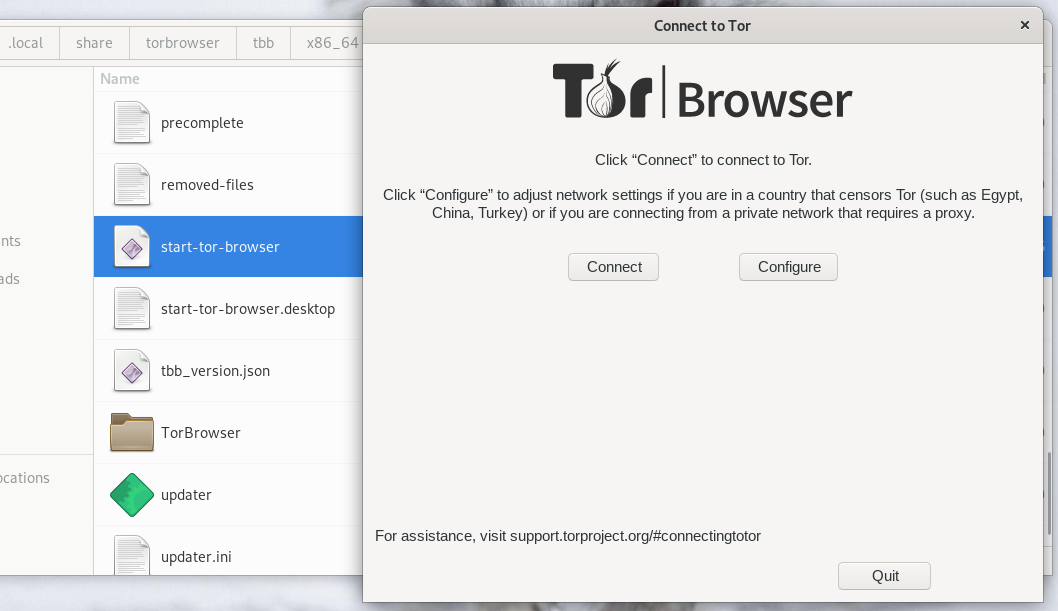Select the tbb_version.json file name
Screen dimensions: 1058x611
point(215,371)
